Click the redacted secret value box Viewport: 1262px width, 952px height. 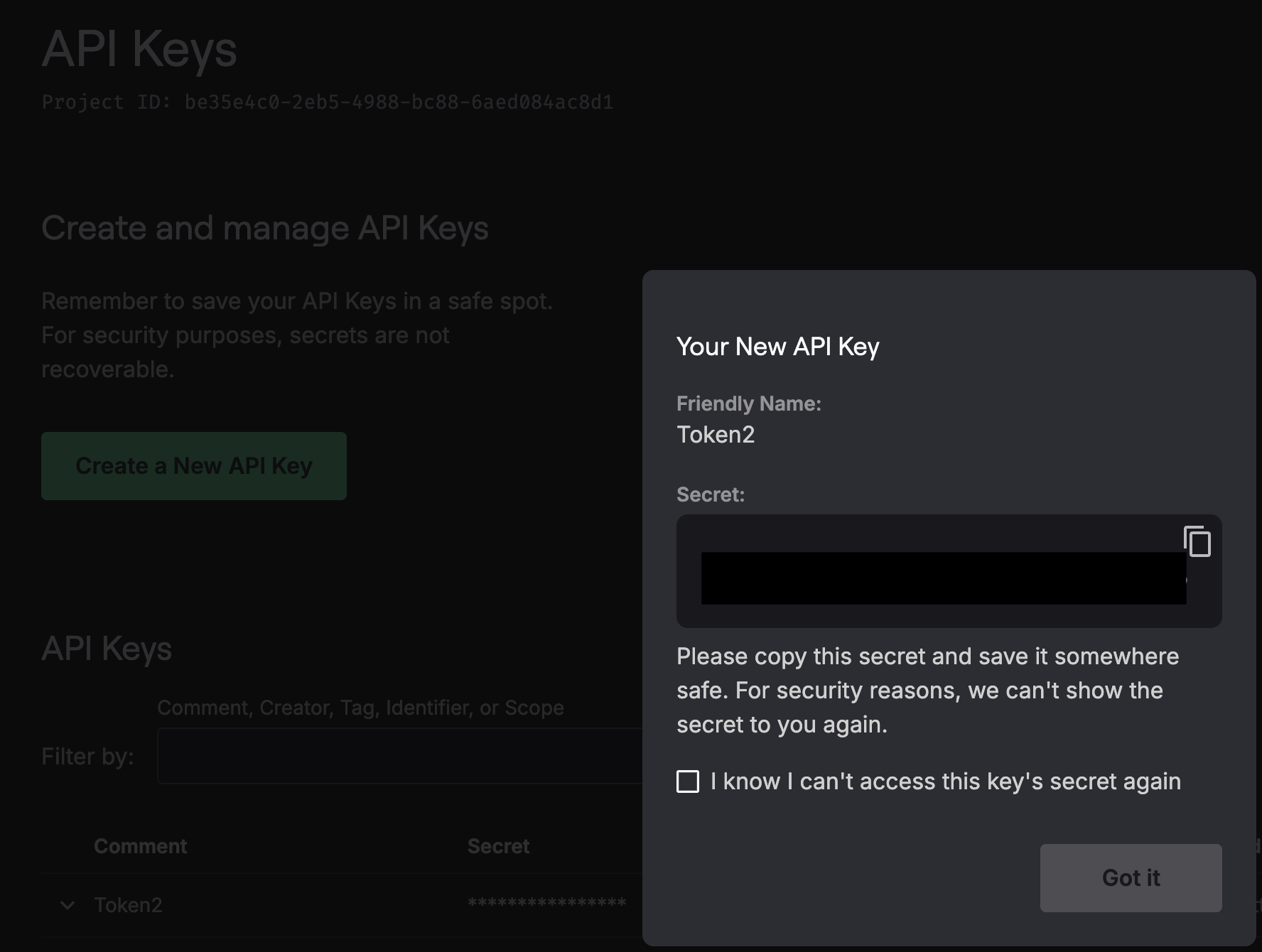[943, 578]
